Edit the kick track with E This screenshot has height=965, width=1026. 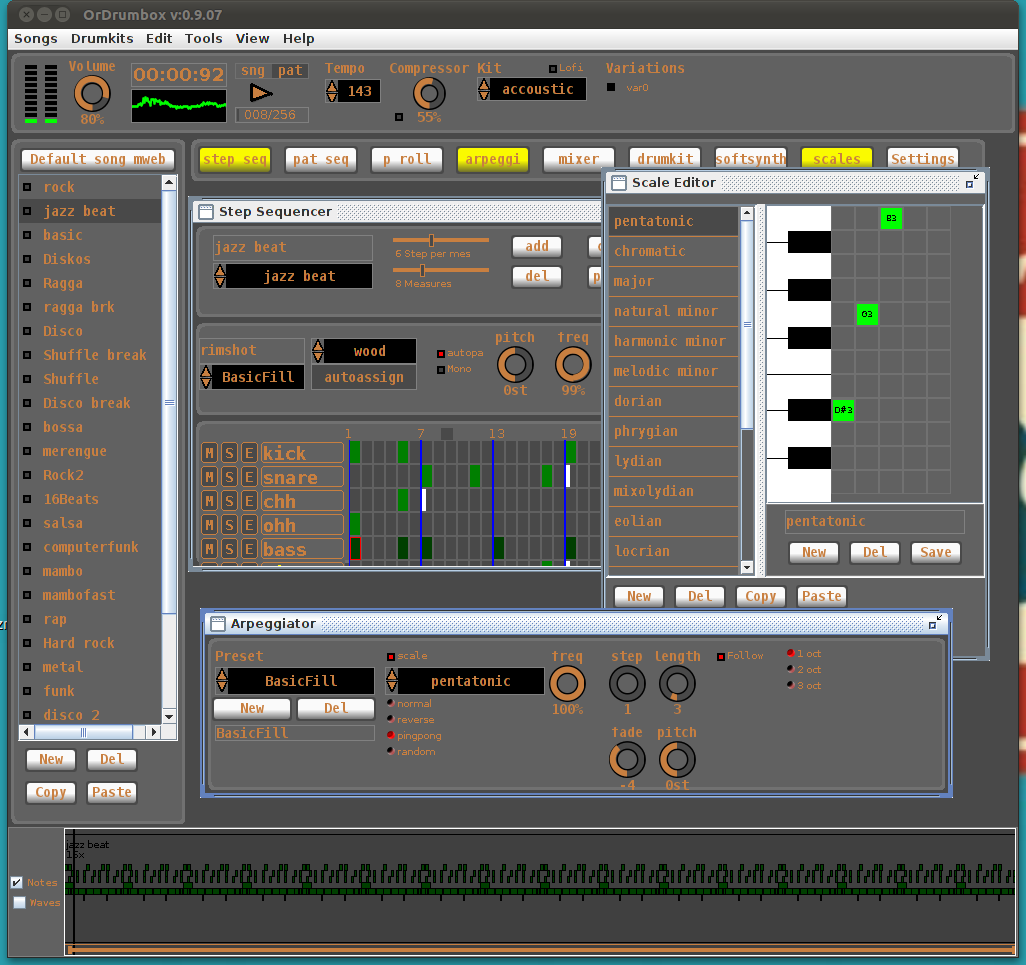(x=249, y=453)
